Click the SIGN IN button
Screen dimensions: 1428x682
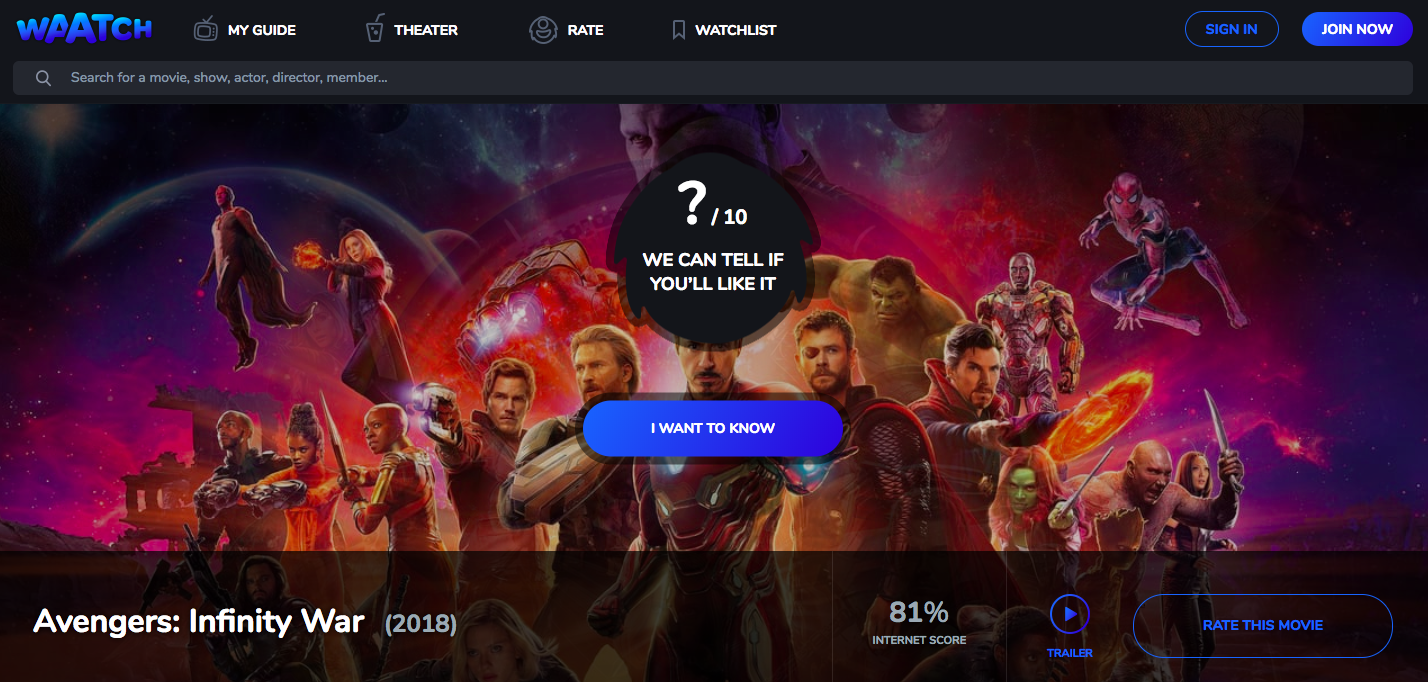pos(1231,29)
